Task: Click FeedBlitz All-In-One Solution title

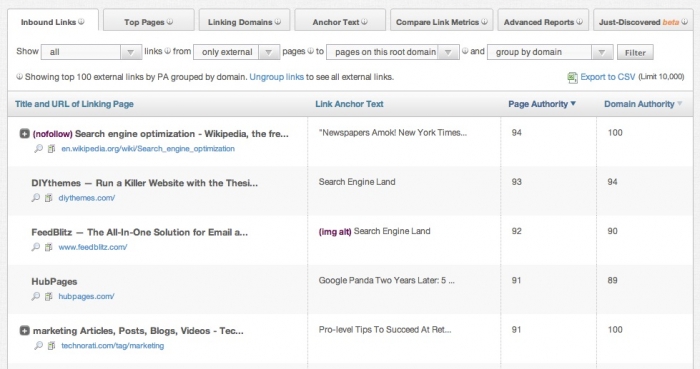Action: 139,232
